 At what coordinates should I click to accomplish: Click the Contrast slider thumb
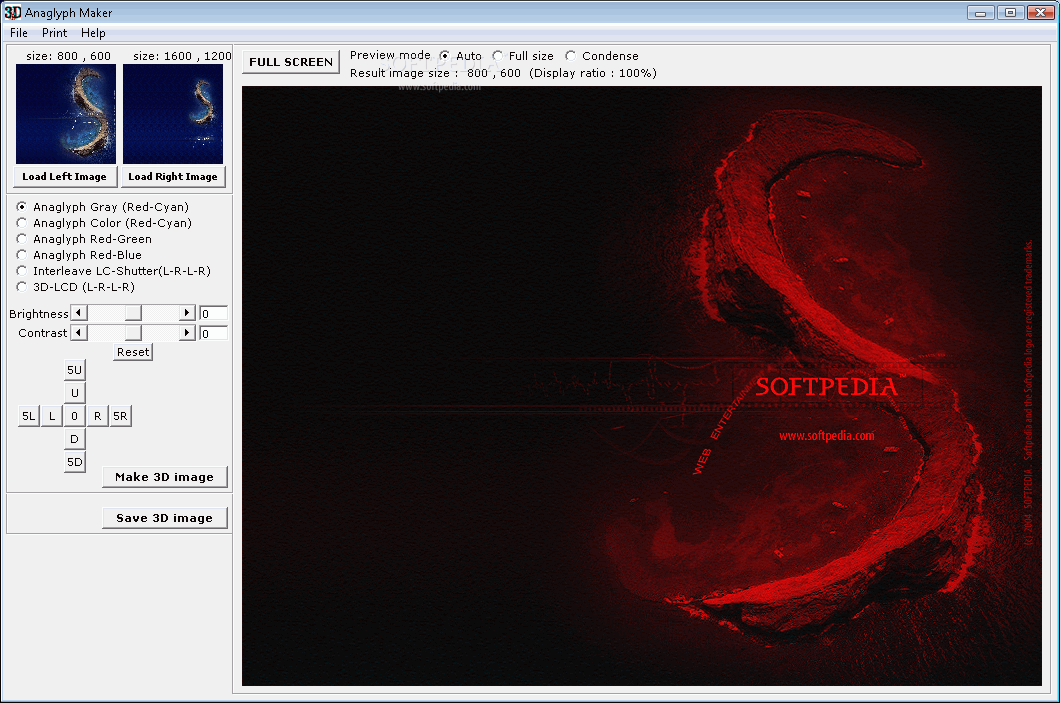pyautogui.click(x=133, y=333)
